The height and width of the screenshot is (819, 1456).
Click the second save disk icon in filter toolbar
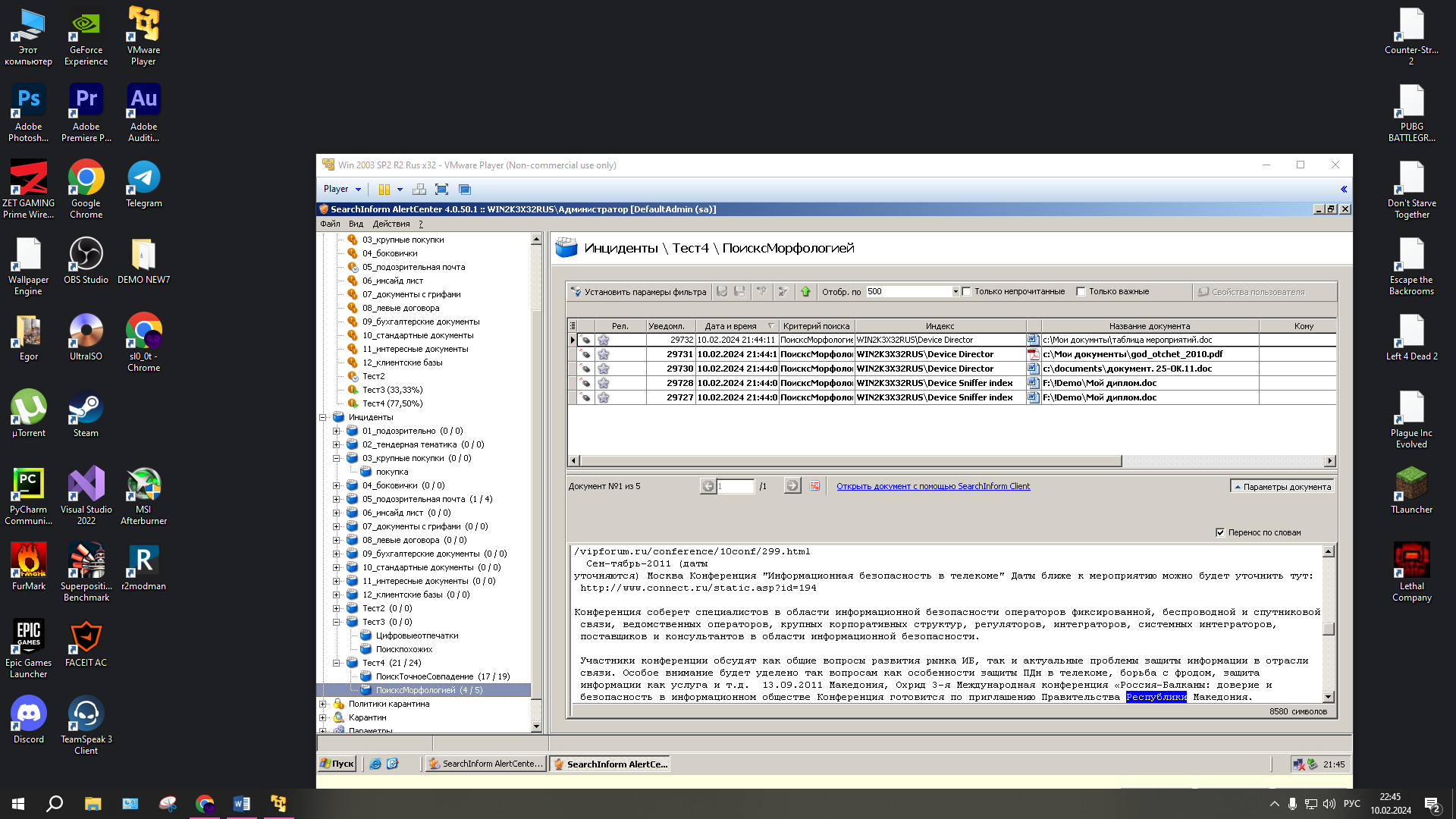739,292
